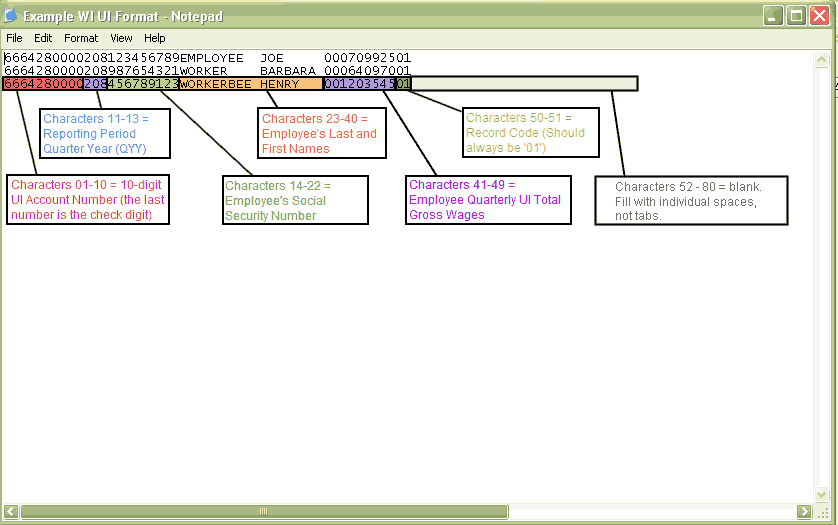Click the Notepad icon in title bar
The width and height of the screenshot is (838, 525).
pyautogui.click(x=12, y=16)
